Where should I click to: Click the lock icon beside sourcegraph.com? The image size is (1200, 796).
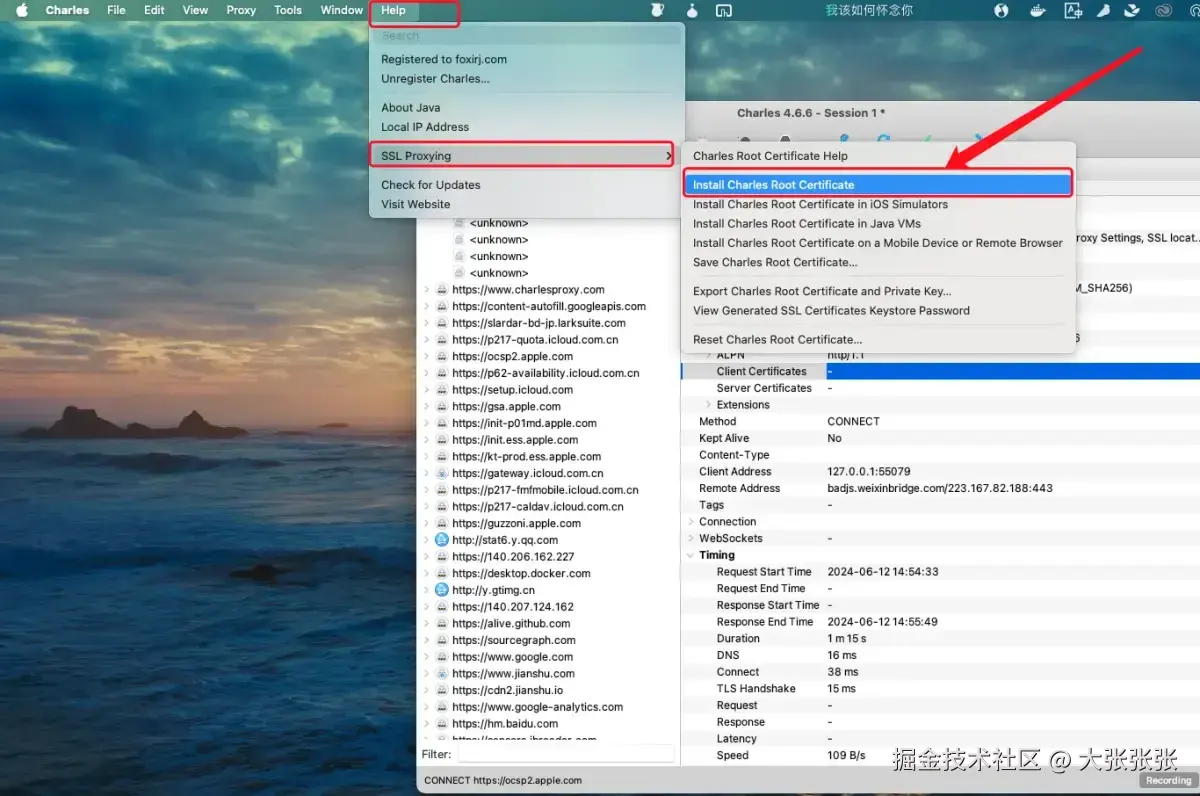click(442, 640)
